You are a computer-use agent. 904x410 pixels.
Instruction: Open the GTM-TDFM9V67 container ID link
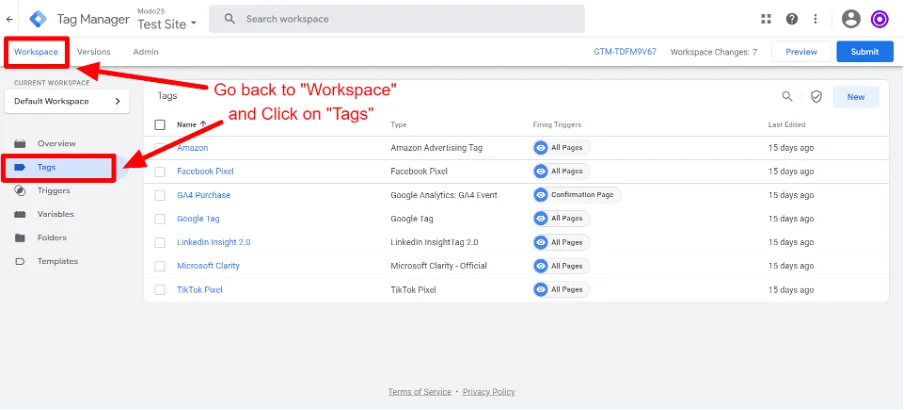tap(625, 52)
